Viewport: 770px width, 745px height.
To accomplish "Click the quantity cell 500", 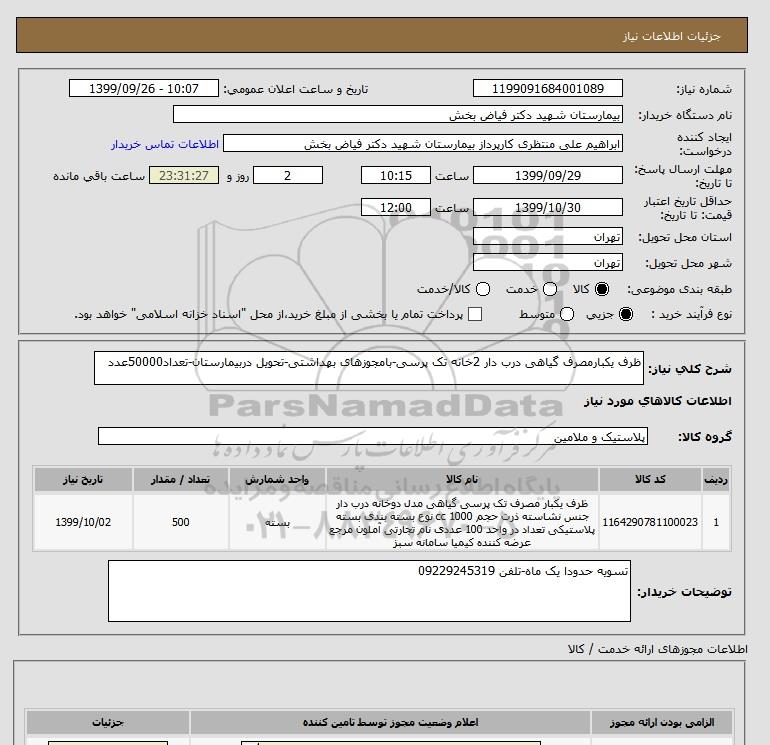I will [181, 522].
